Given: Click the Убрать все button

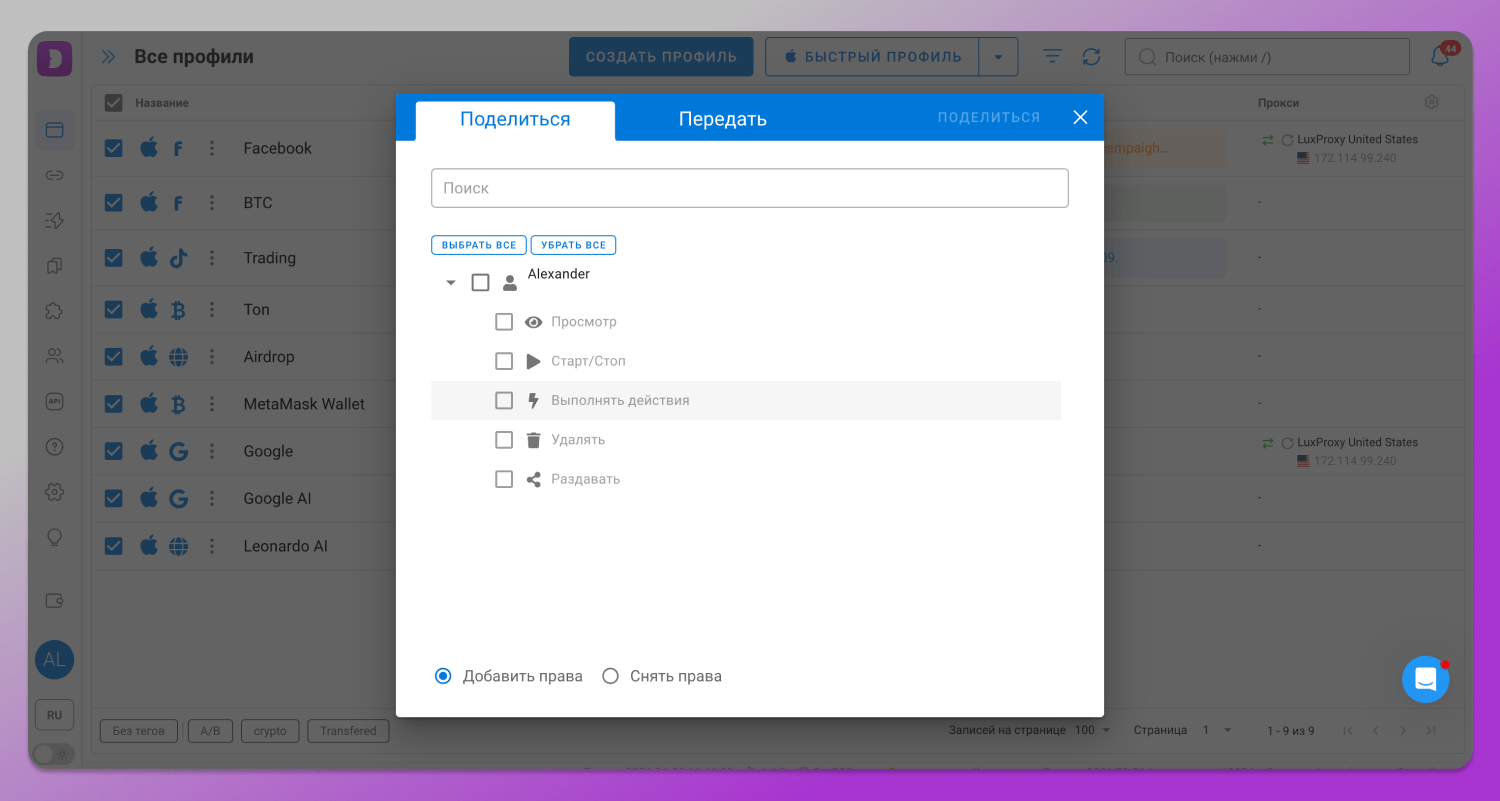Looking at the screenshot, I should click(x=573, y=245).
